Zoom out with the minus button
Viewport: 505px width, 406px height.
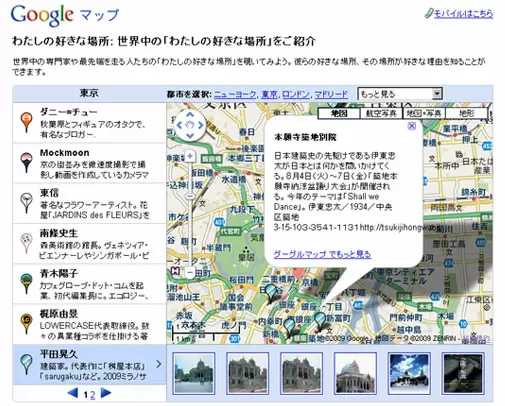[x=190, y=273]
